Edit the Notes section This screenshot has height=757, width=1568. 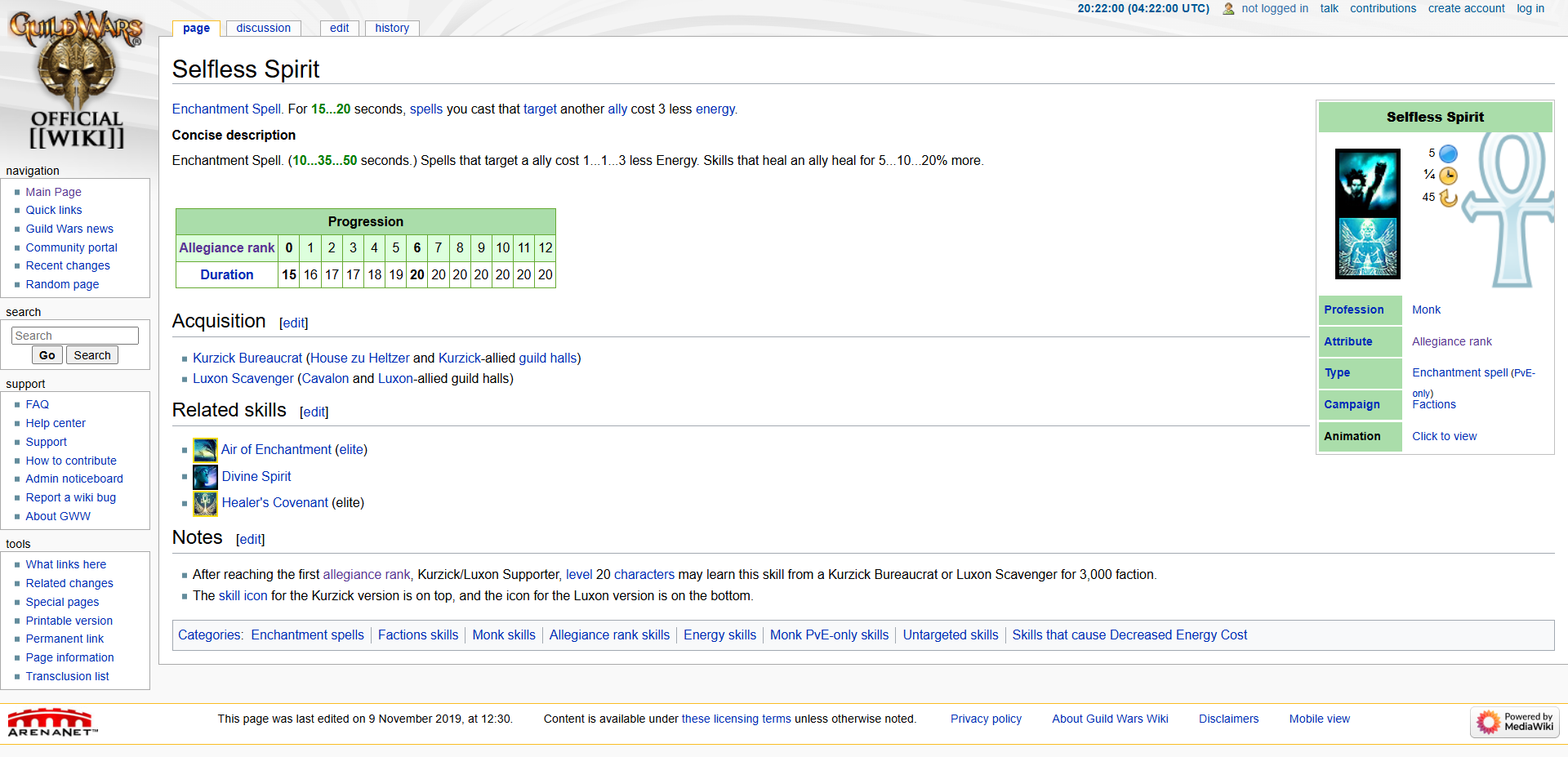pyautogui.click(x=250, y=539)
